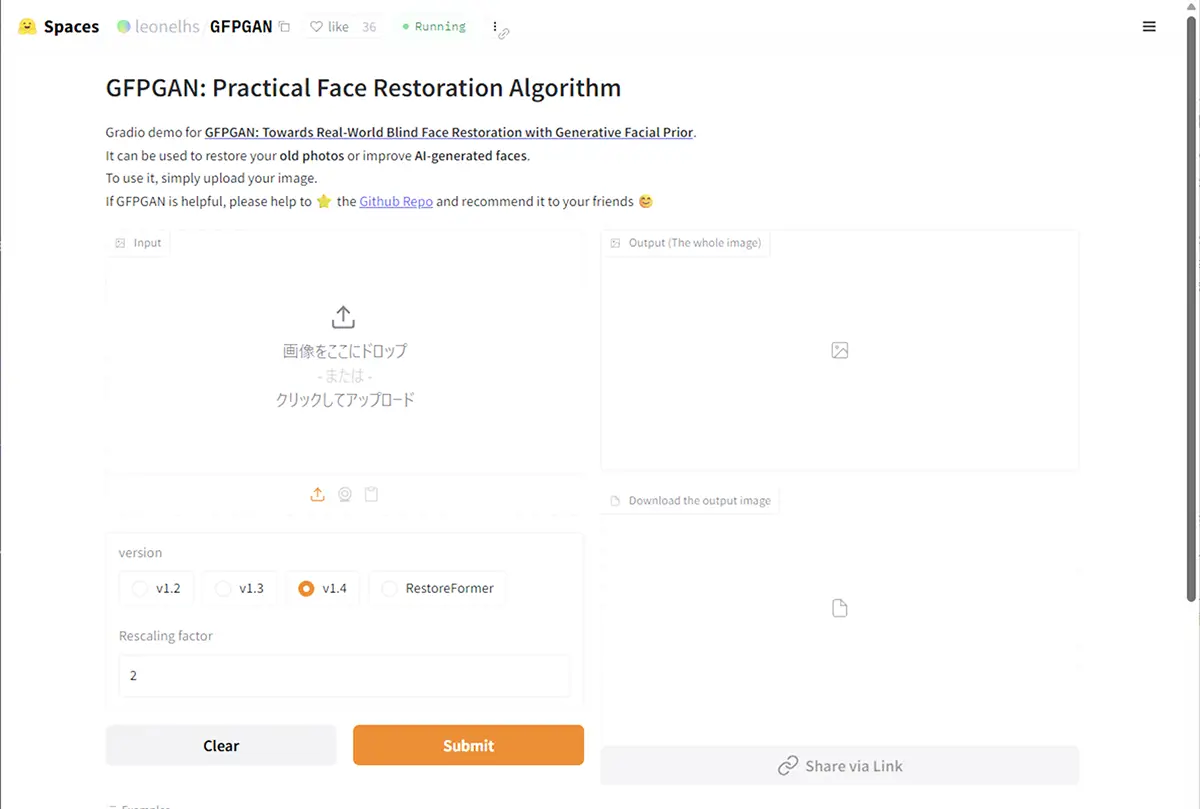
Task: Click the GFPGAN paper link
Action: pos(448,131)
